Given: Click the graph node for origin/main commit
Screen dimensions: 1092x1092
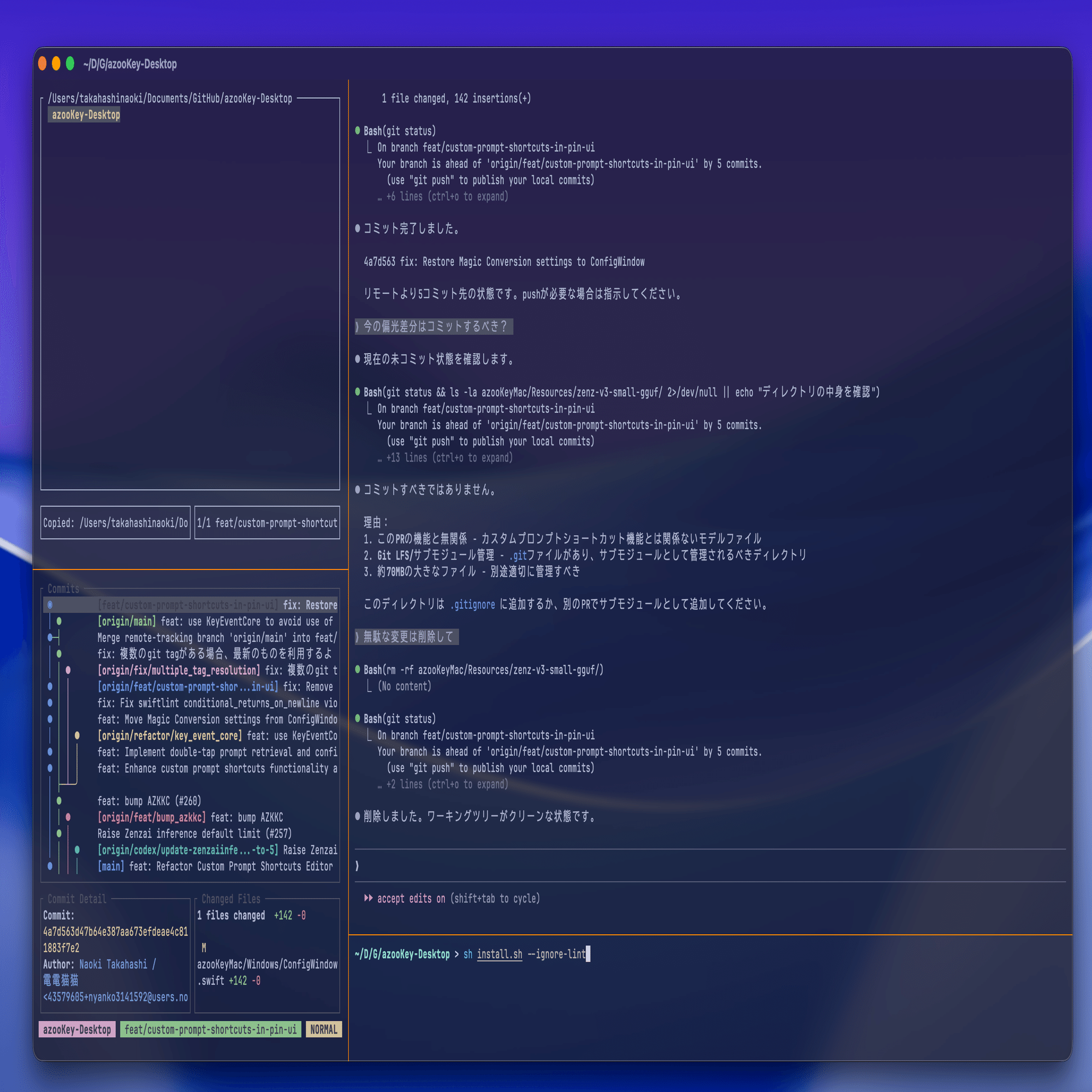Looking at the screenshot, I should (59, 621).
